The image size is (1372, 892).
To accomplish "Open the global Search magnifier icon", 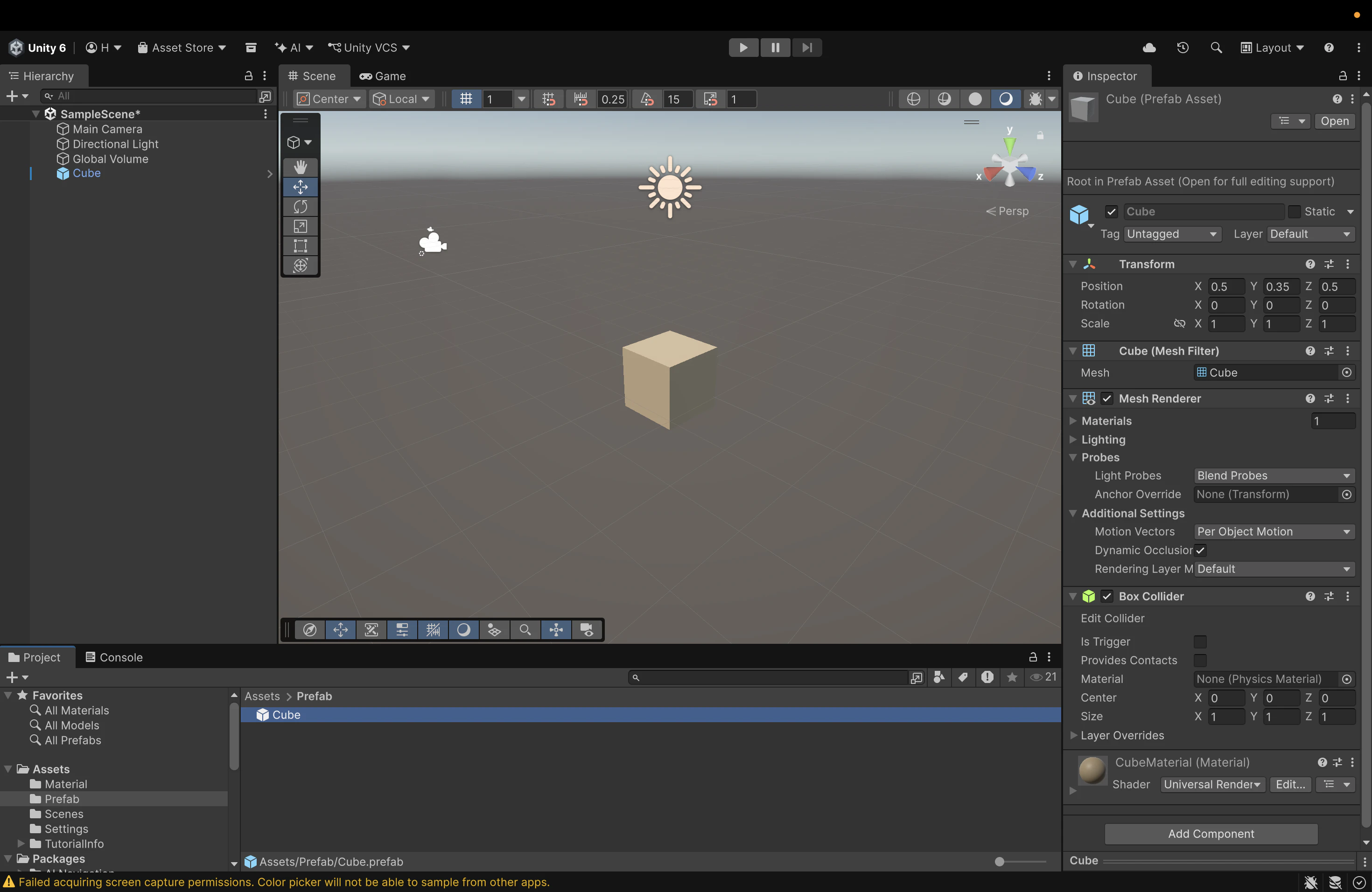I will click(x=1216, y=48).
